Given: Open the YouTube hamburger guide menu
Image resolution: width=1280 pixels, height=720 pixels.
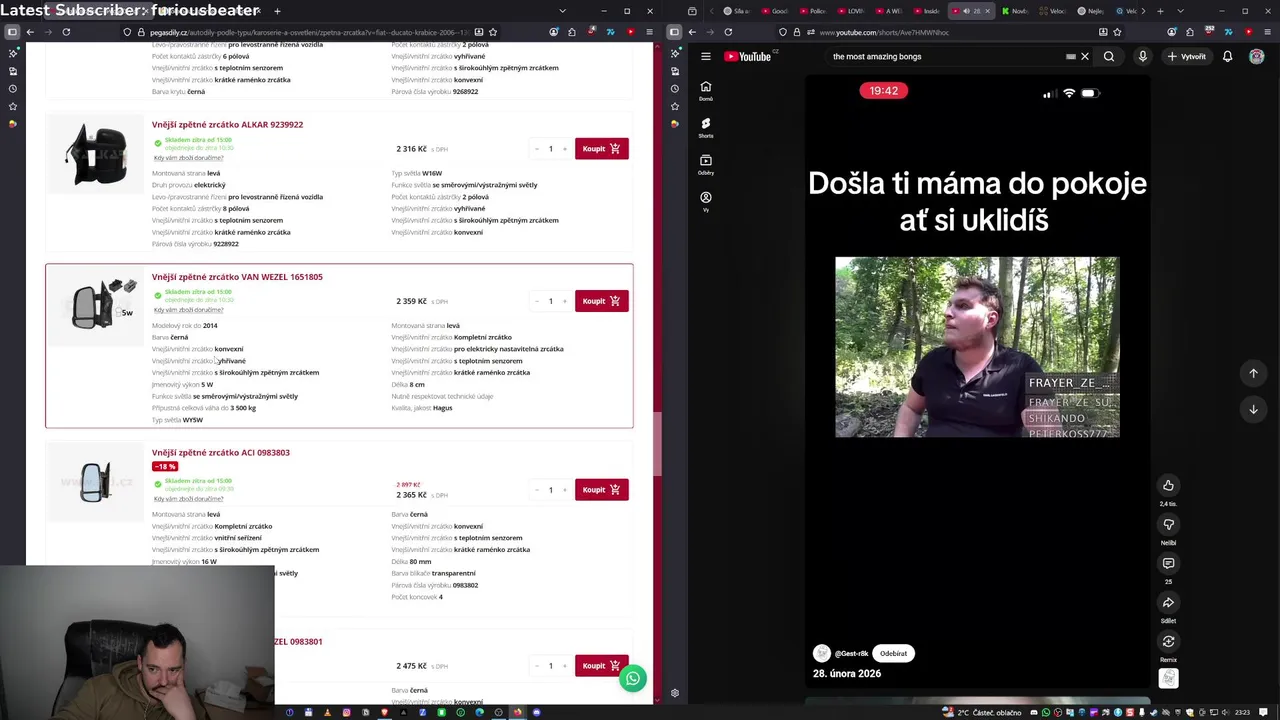Looking at the screenshot, I should pos(705,56).
